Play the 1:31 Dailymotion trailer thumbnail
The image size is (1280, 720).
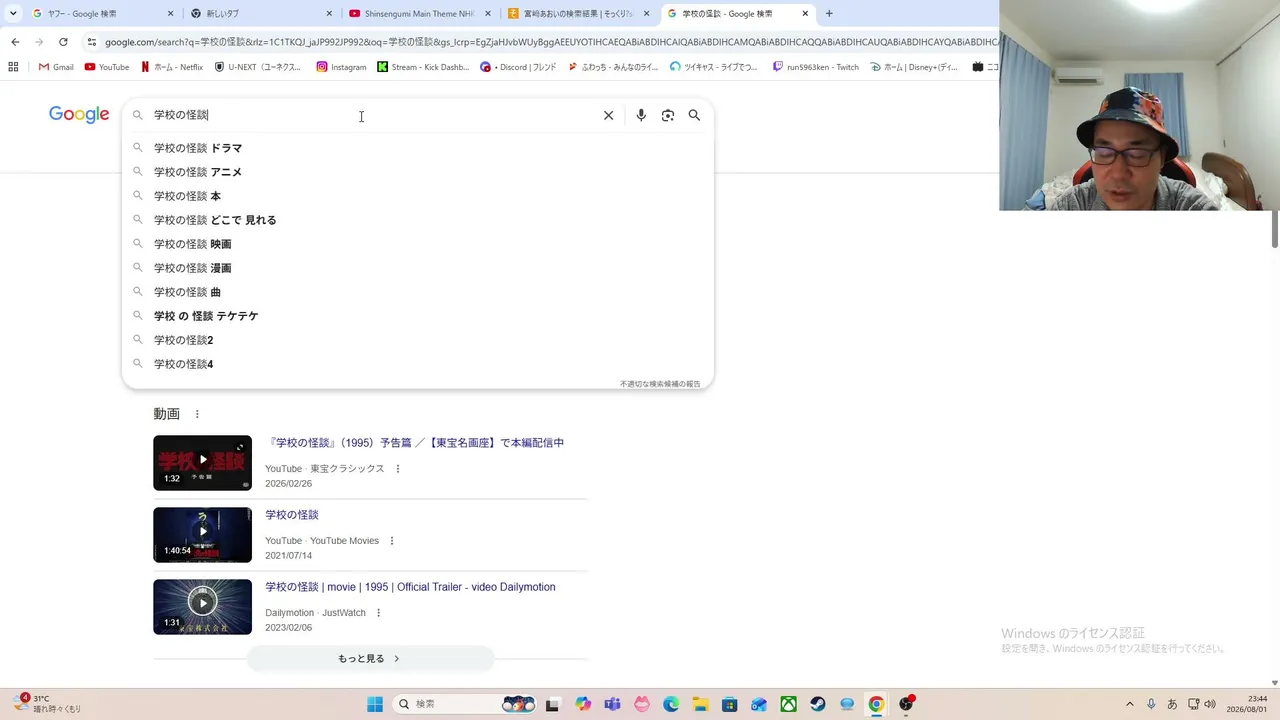point(202,607)
